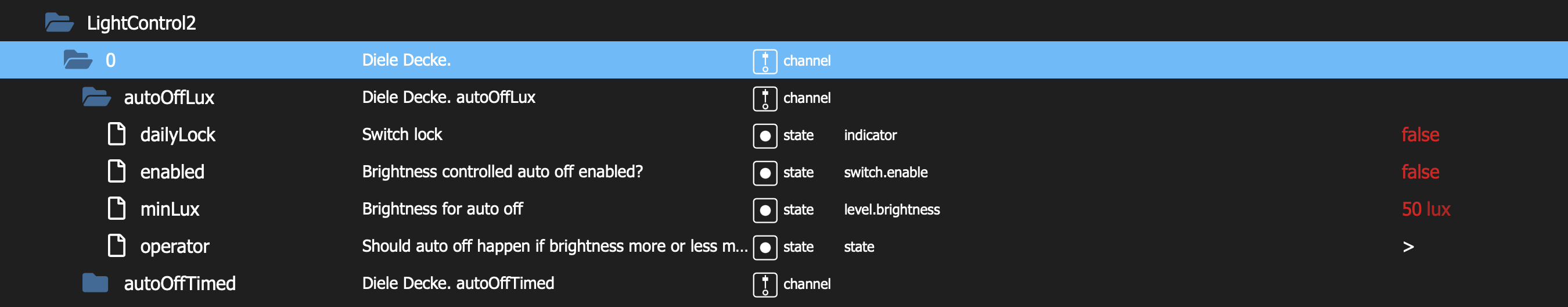Toggle the enabled false value
This screenshot has height=307, width=1568.
(1420, 171)
